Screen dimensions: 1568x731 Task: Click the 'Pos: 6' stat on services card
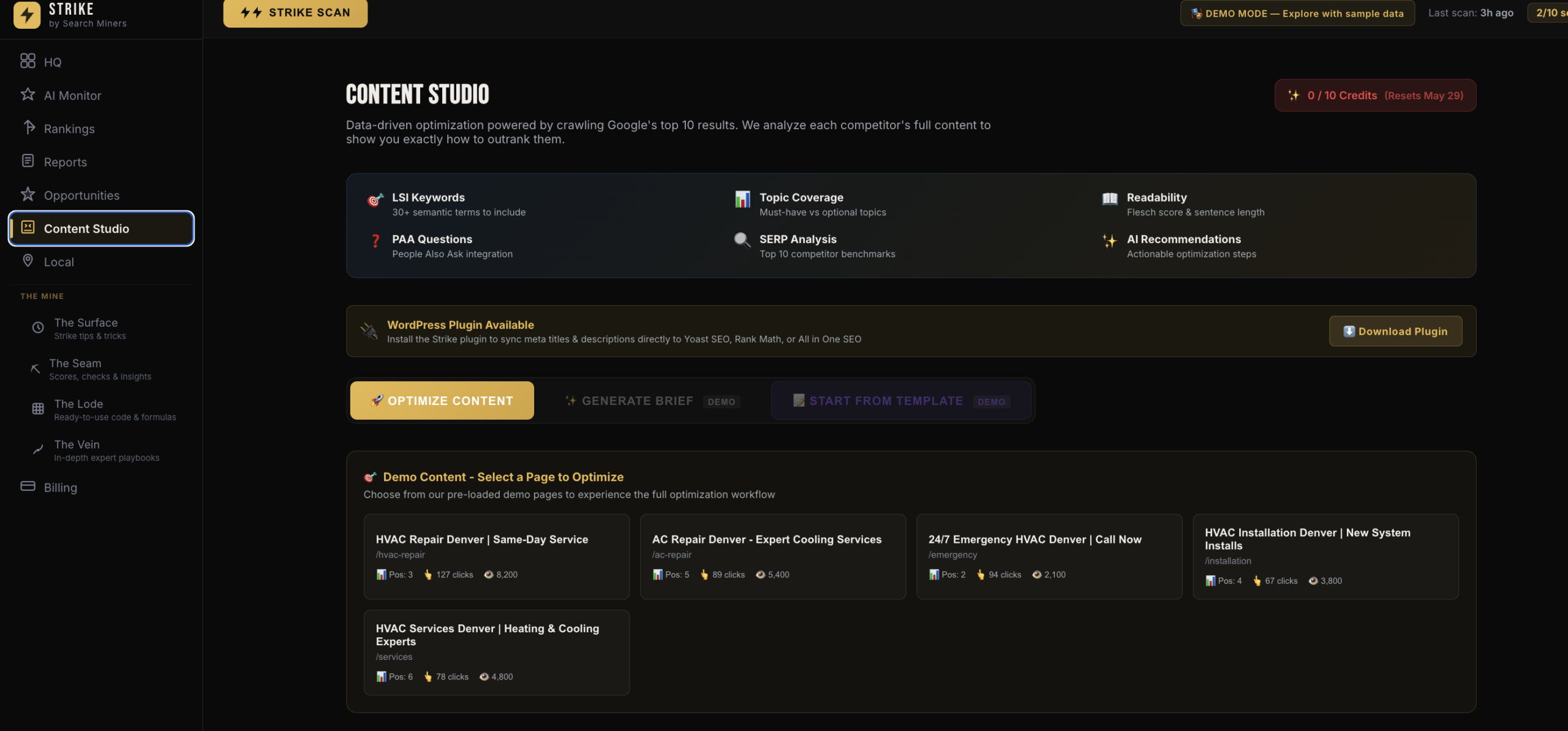(394, 676)
